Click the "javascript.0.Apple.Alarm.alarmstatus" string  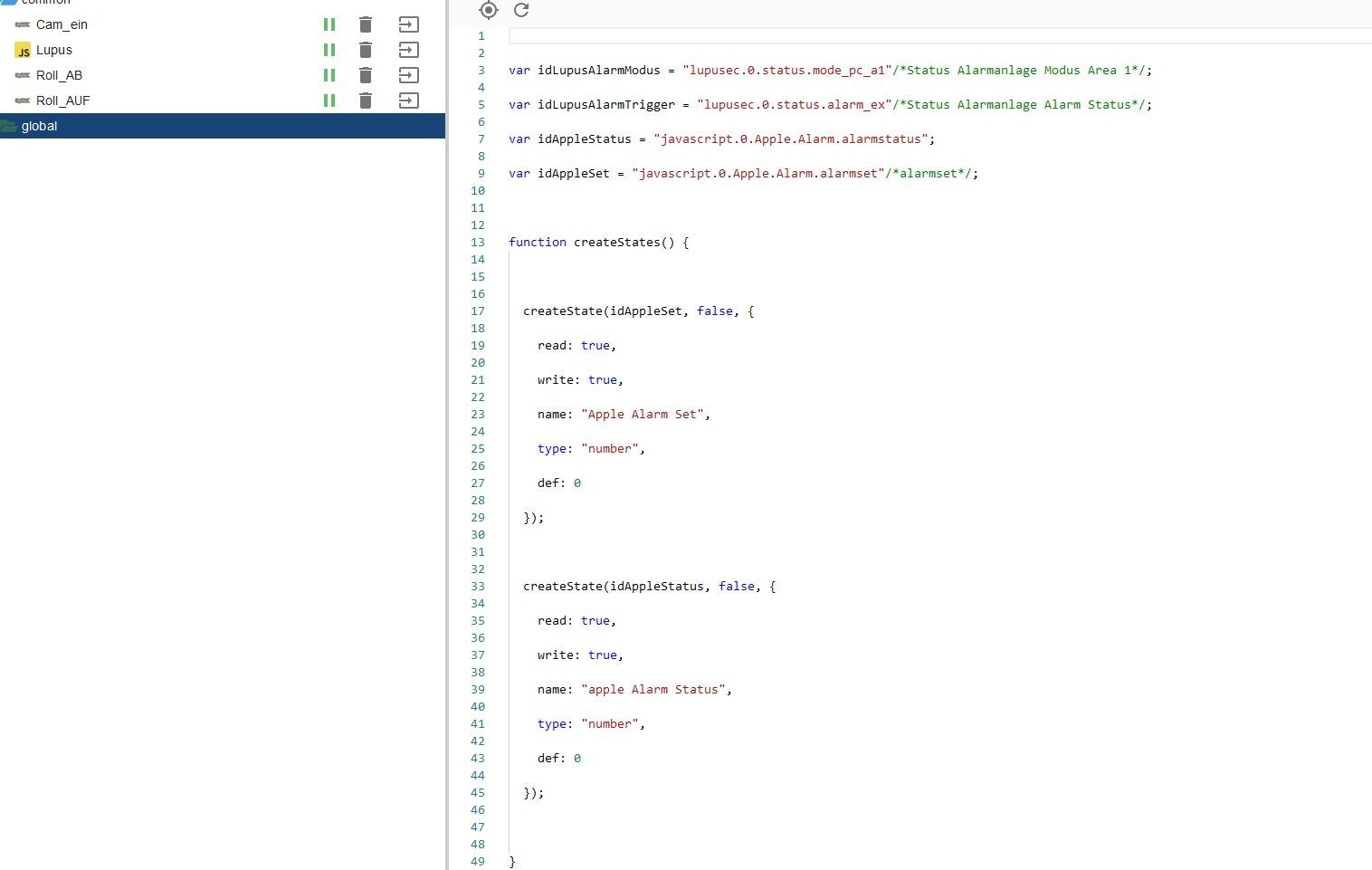coord(791,139)
